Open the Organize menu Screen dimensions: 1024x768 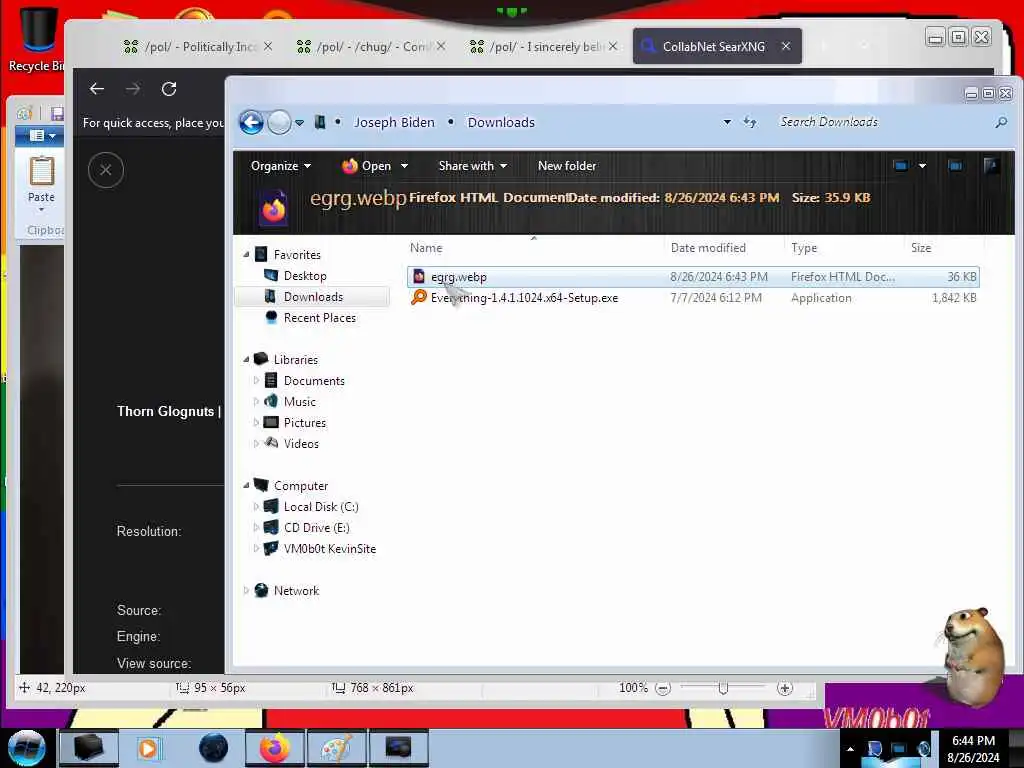pos(280,166)
